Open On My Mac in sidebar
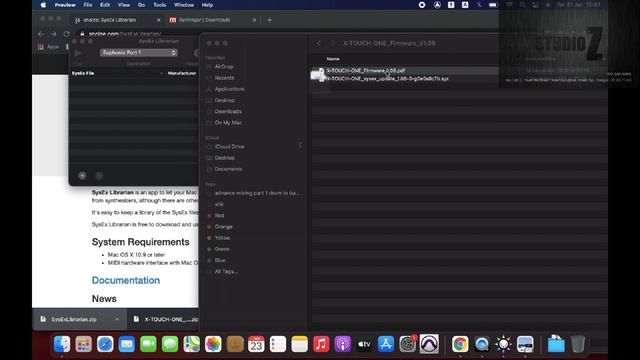The image size is (640, 360). [x=228, y=122]
